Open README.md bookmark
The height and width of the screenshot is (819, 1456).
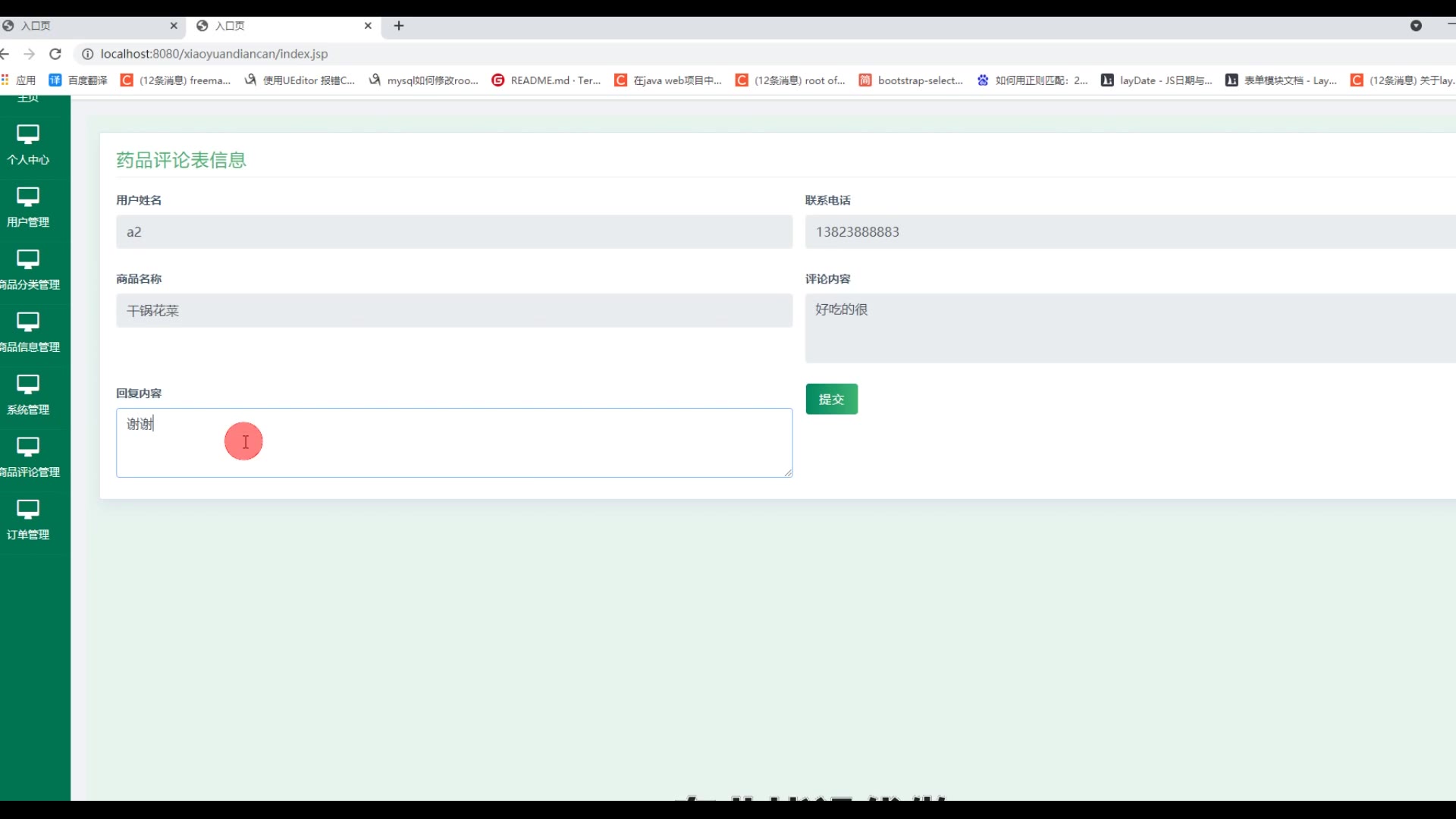pyautogui.click(x=547, y=80)
